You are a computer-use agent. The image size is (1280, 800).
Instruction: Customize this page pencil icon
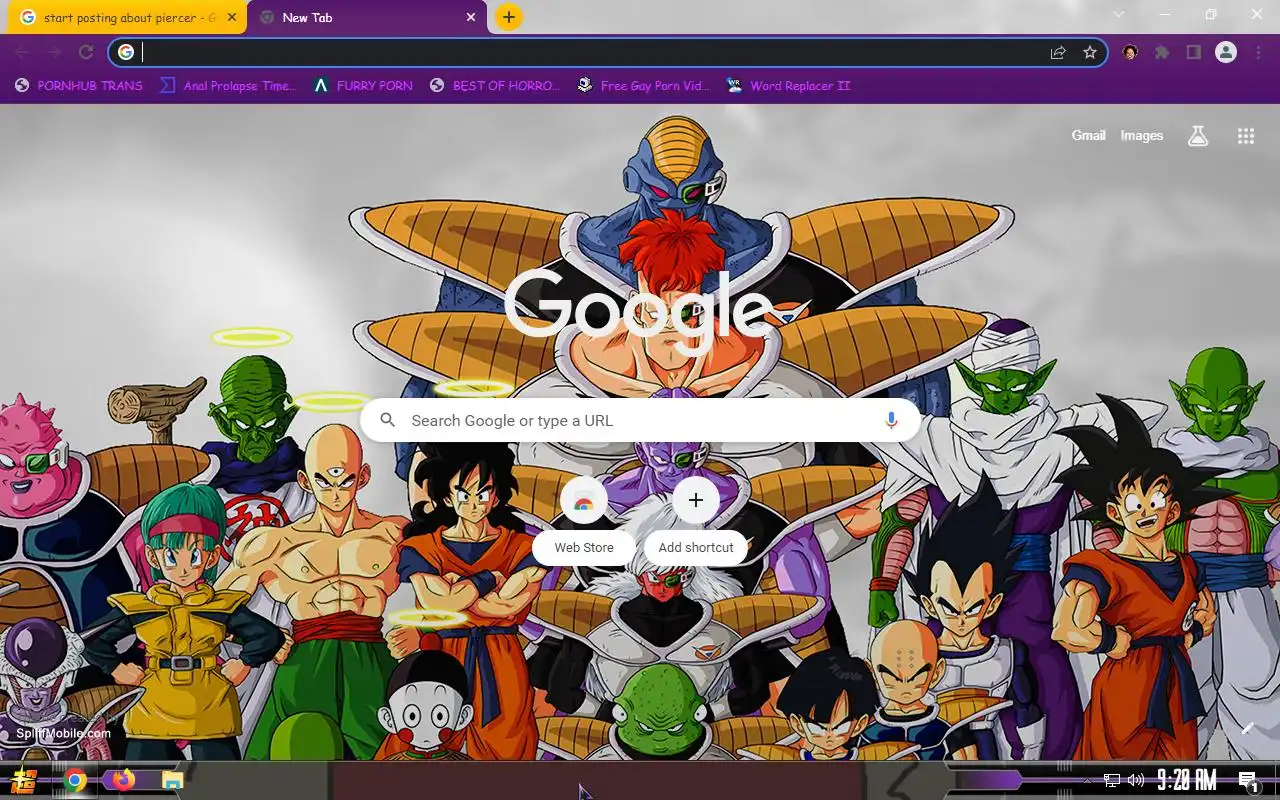[1247, 728]
